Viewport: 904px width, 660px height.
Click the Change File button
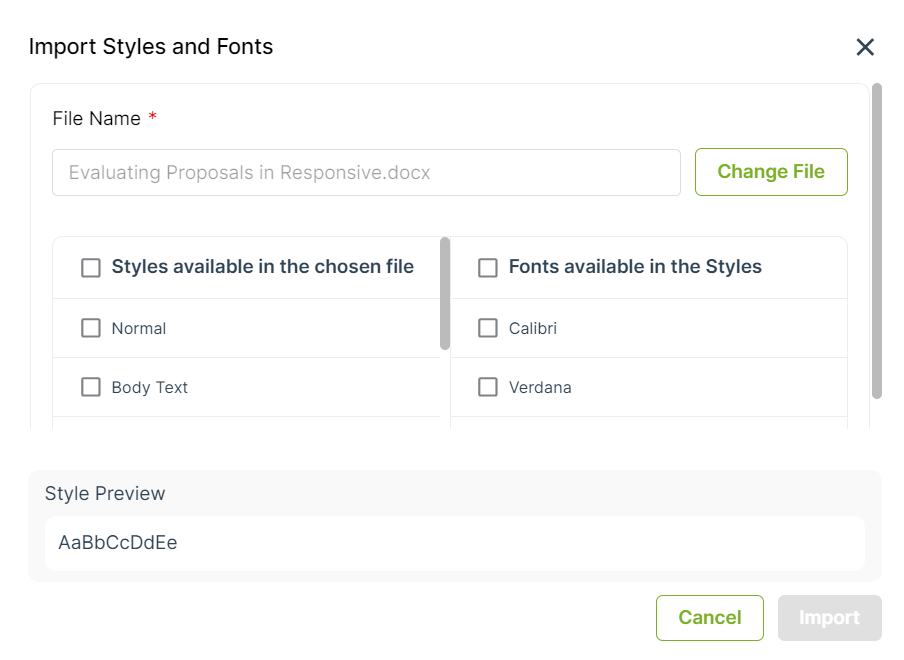771,172
